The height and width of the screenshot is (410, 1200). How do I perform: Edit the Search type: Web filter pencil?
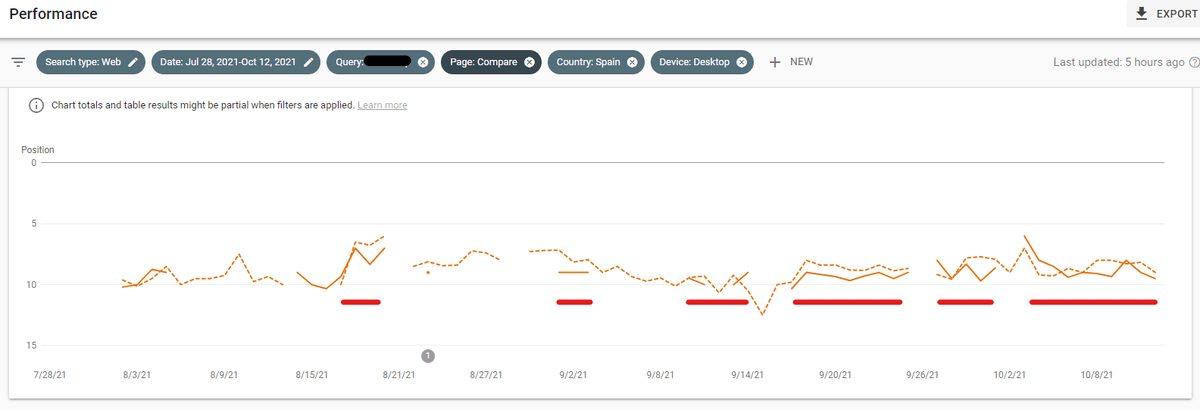click(133, 62)
